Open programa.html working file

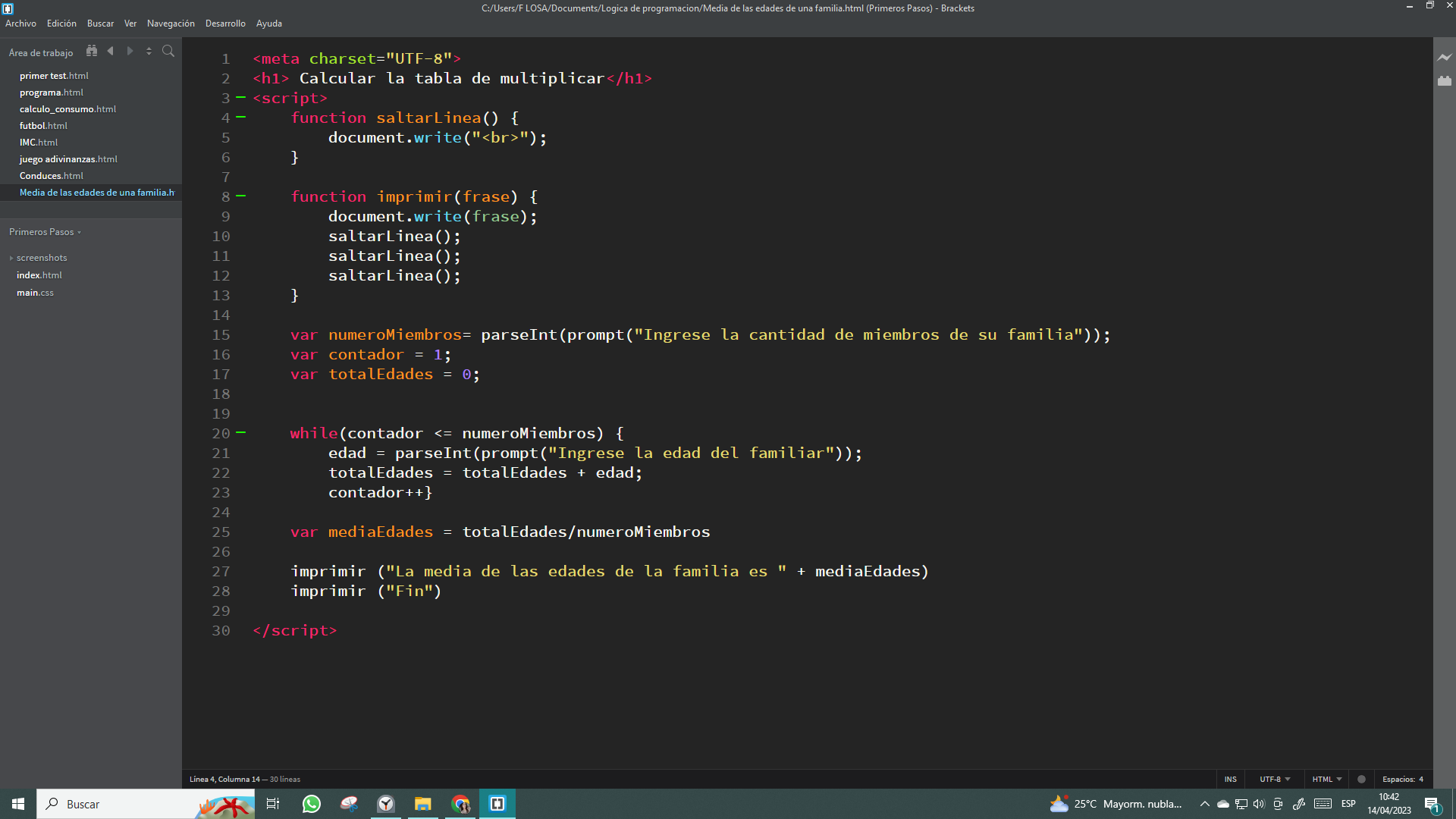pyautogui.click(x=52, y=93)
